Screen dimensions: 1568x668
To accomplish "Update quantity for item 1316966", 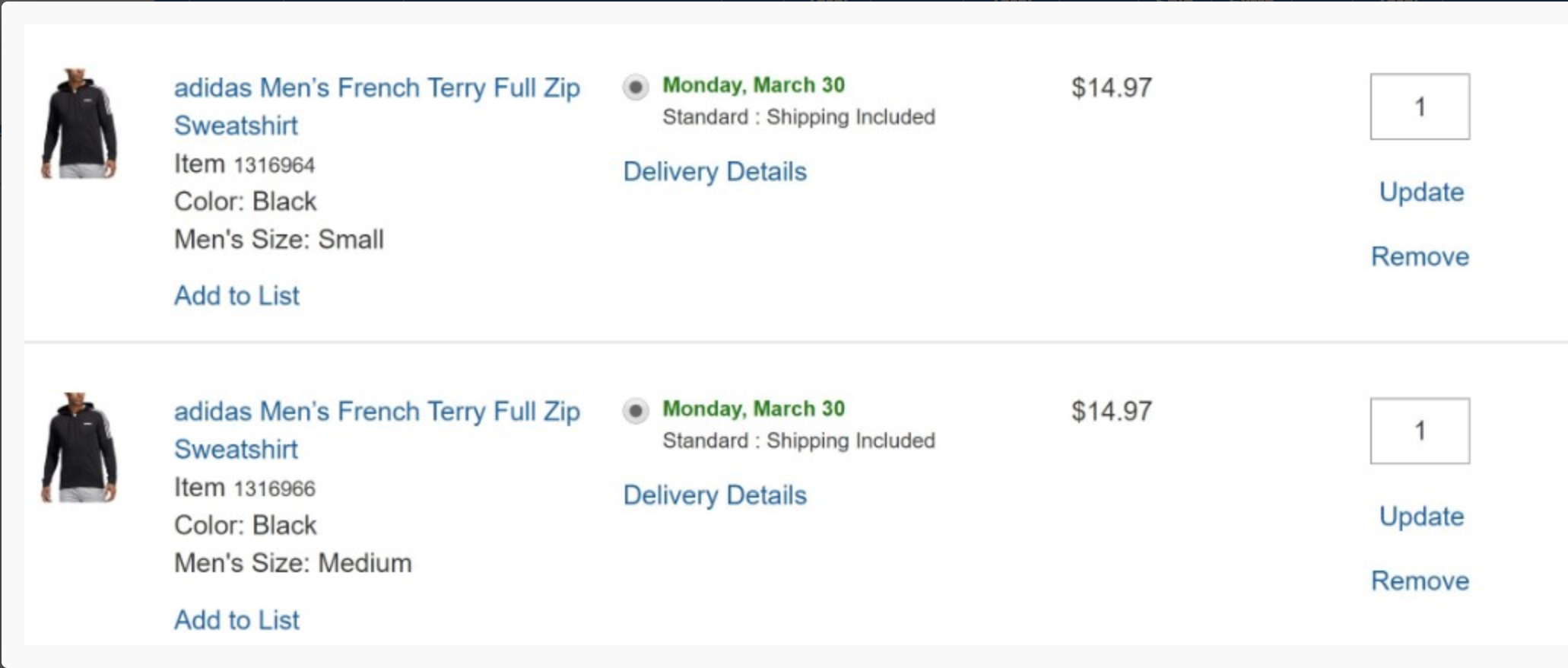I will pyautogui.click(x=1421, y=517).
